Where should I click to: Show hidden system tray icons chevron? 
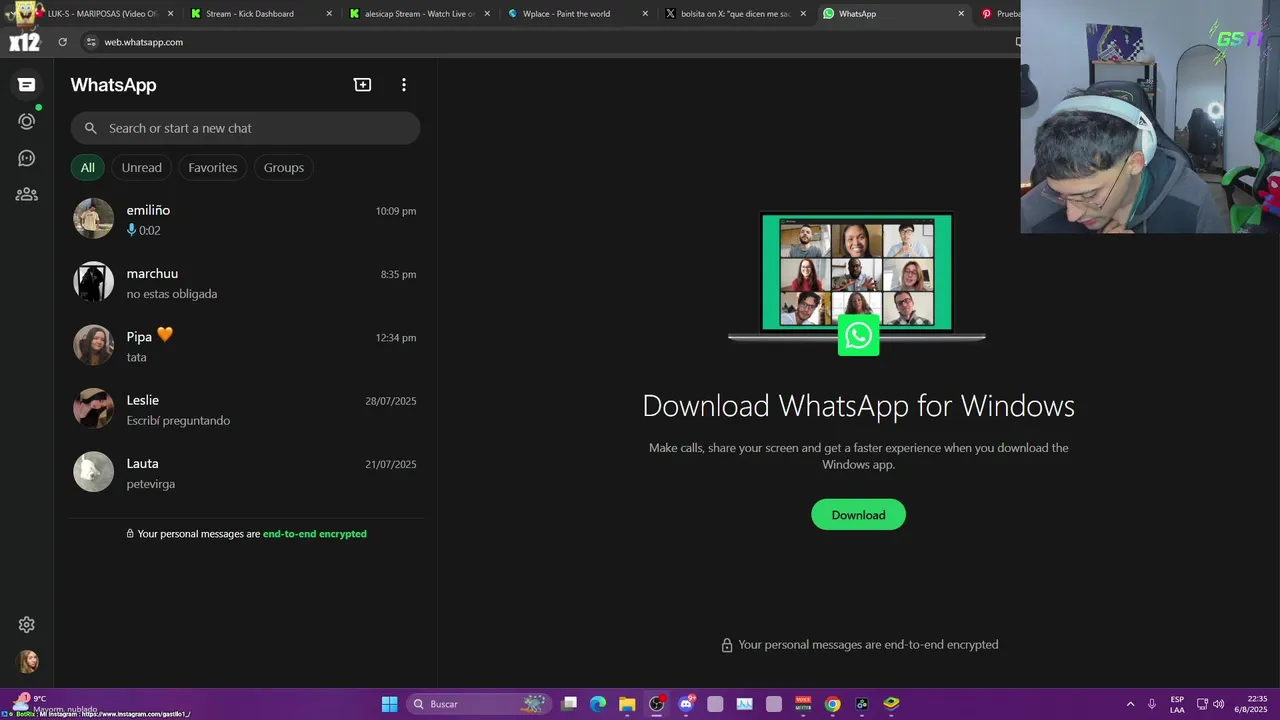[1130, 704]
